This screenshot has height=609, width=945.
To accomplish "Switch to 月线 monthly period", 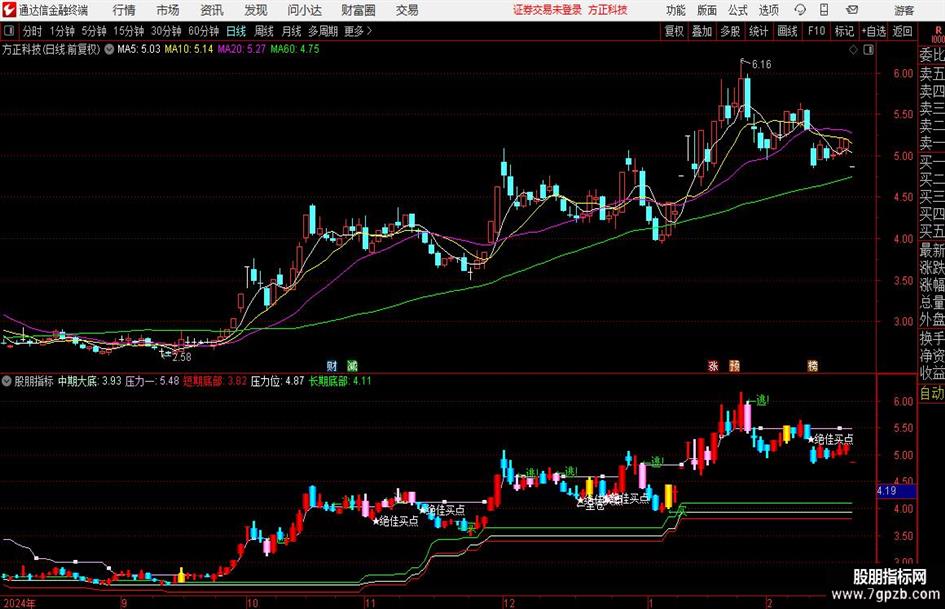I will (x=292, y=31).
